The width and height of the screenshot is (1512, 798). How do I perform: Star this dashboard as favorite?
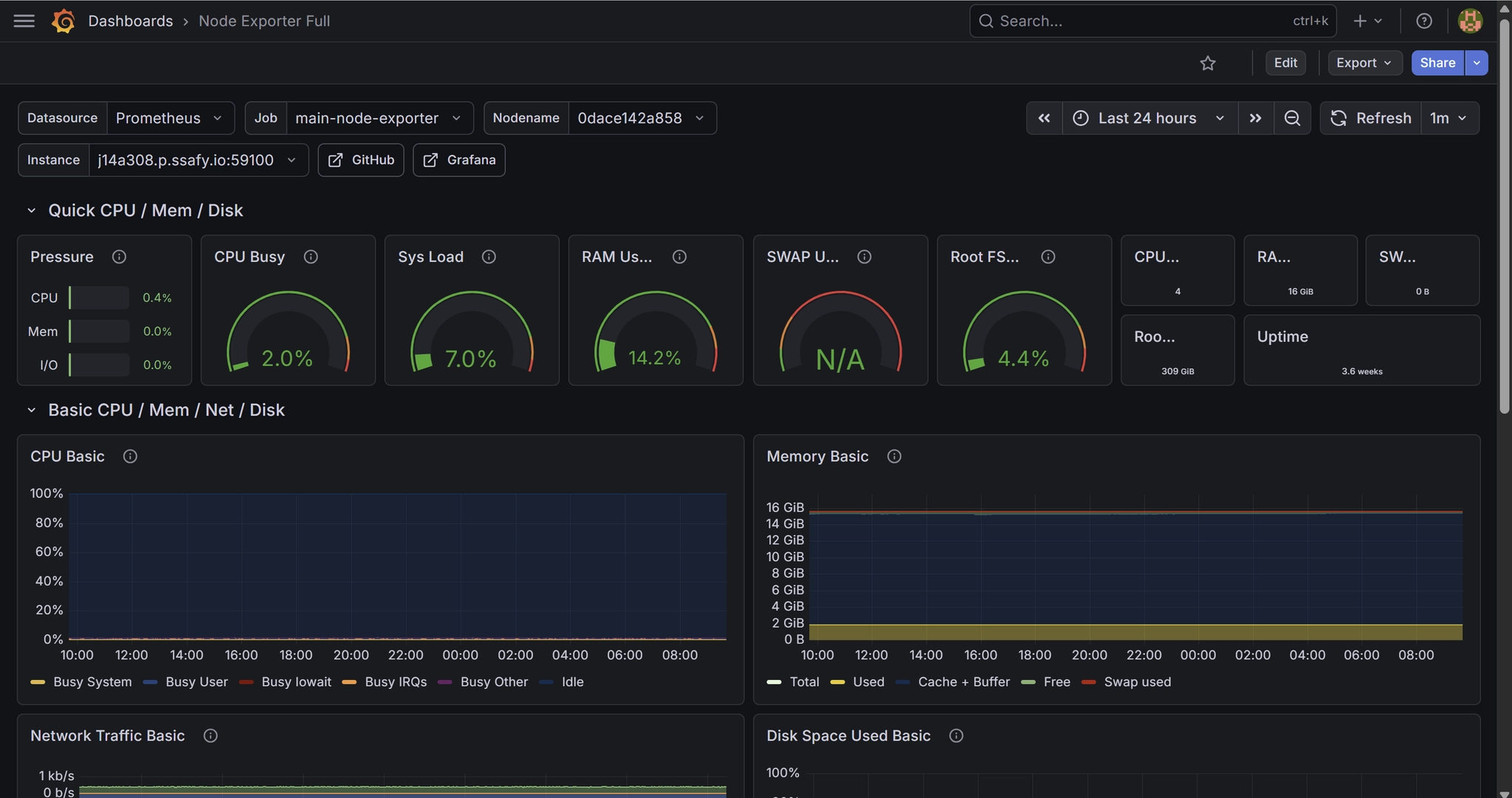(1208, 63)
